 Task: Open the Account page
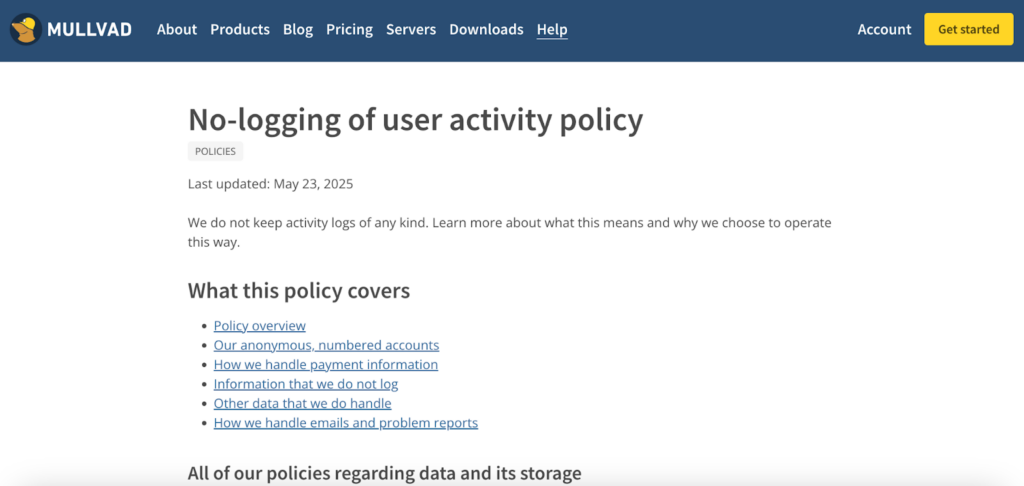(884, 29)
